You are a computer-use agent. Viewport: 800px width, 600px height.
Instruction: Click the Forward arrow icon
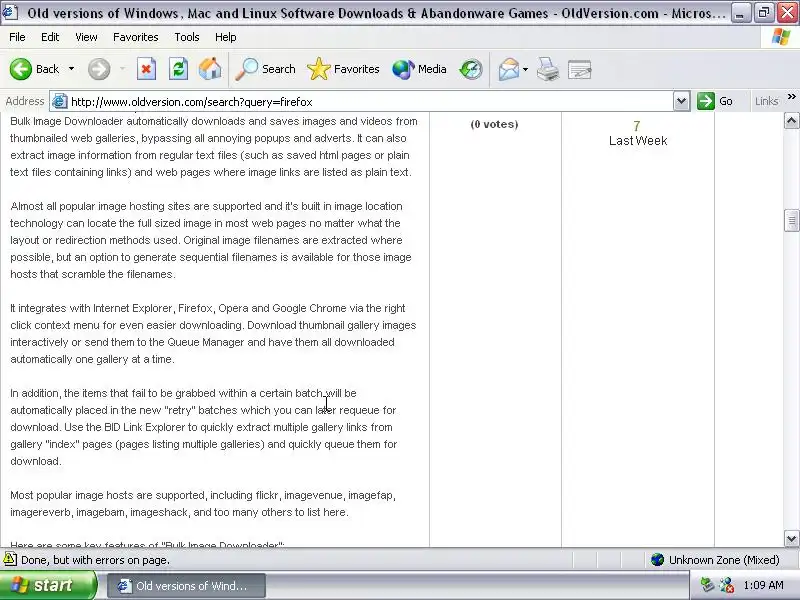[99, 69]
